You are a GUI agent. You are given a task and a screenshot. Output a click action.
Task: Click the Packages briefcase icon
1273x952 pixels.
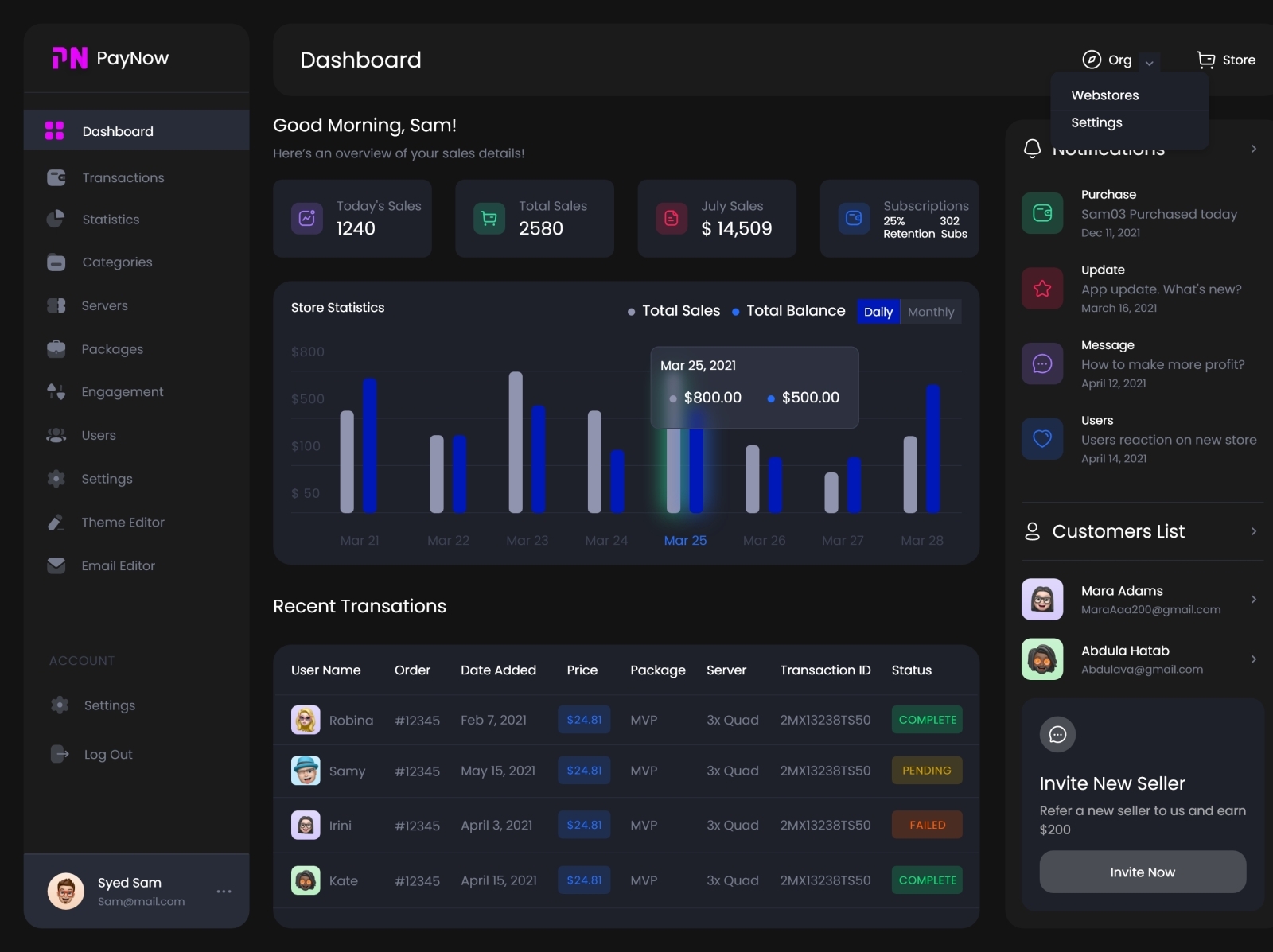(x=56, y=348)
